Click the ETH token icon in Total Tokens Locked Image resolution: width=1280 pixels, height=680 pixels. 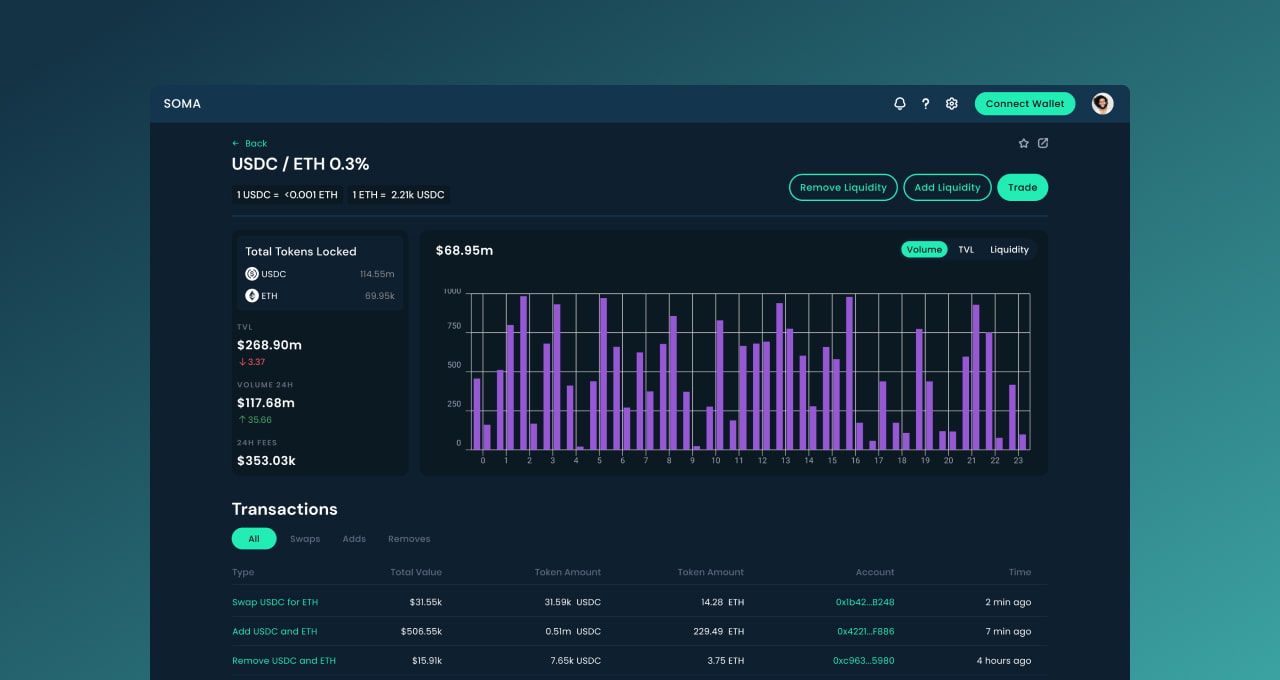[252, 295]
